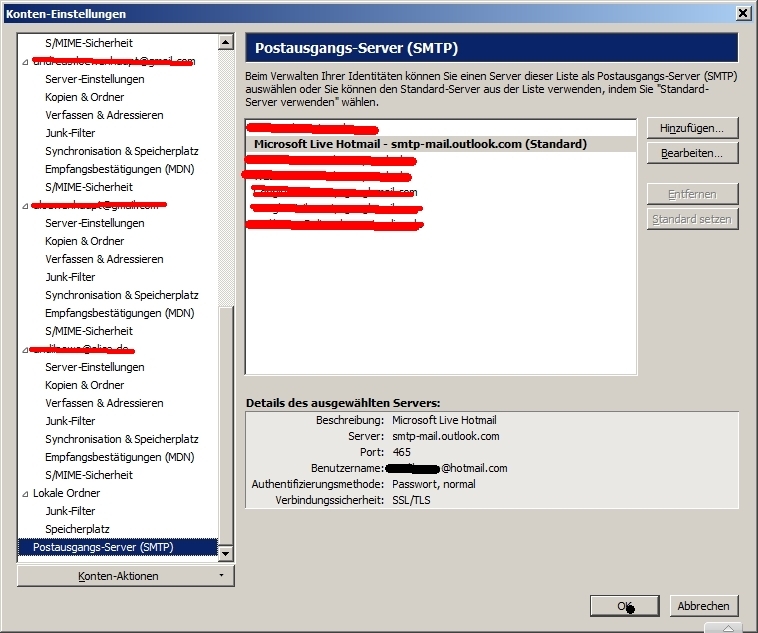Click the account tree scrollbar thumb

[226, 426]
